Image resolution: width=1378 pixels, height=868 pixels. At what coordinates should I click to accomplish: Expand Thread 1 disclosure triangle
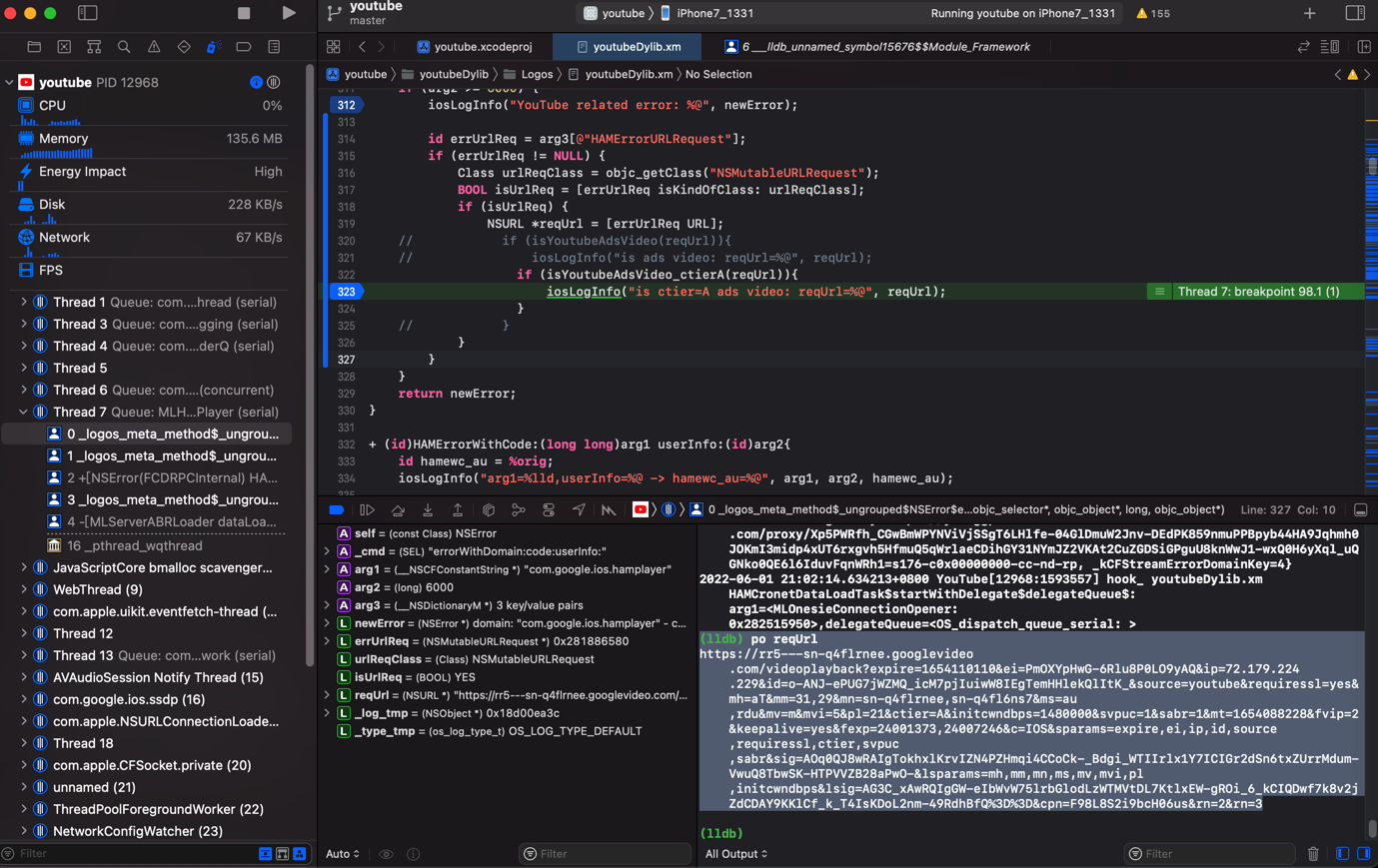[24, 302]
